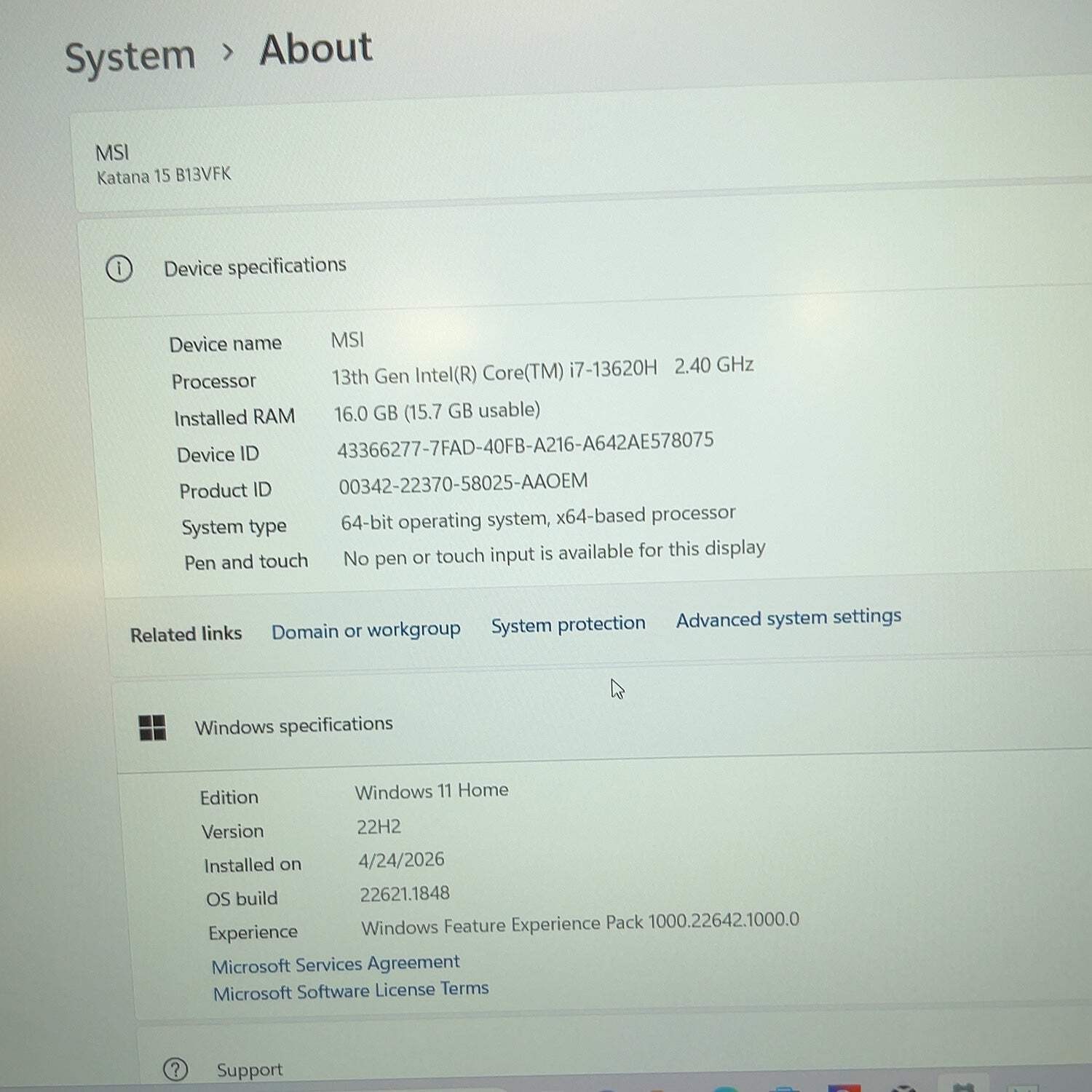The image size is (1092, 1092).
Task: Select the Pen and touch label
Action: tap(246, 562)
